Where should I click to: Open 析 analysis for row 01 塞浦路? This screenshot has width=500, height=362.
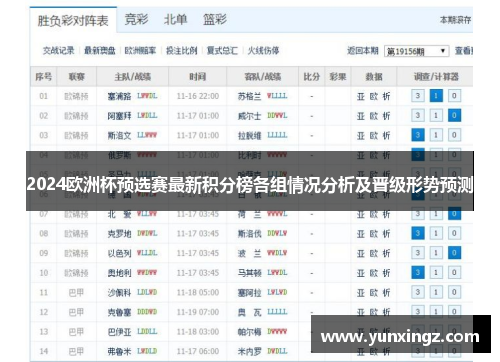pyautogui.click(x=386, y=96)
